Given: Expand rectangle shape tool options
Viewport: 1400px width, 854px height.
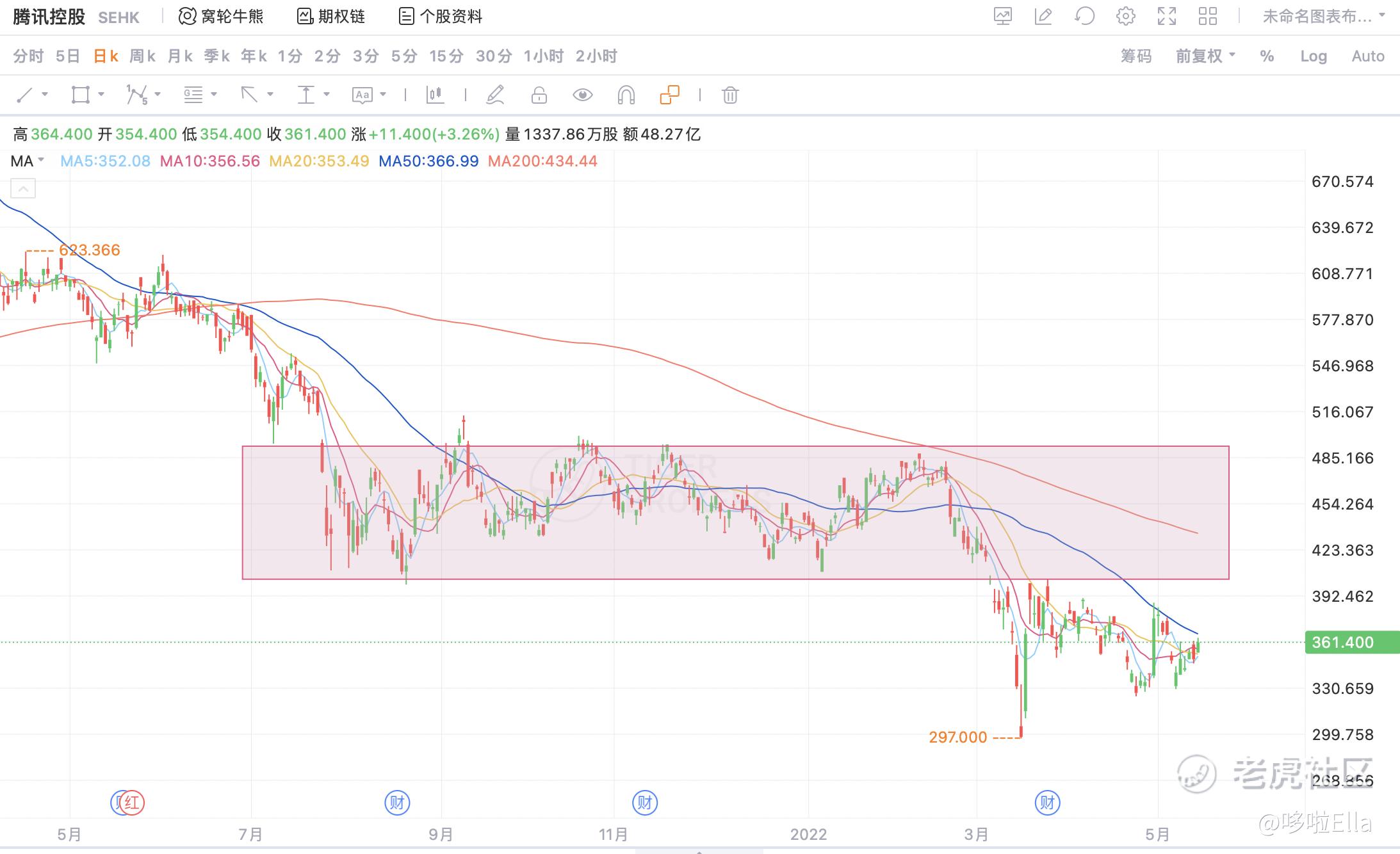Looking at the screenshot, I should coord(101,95).
